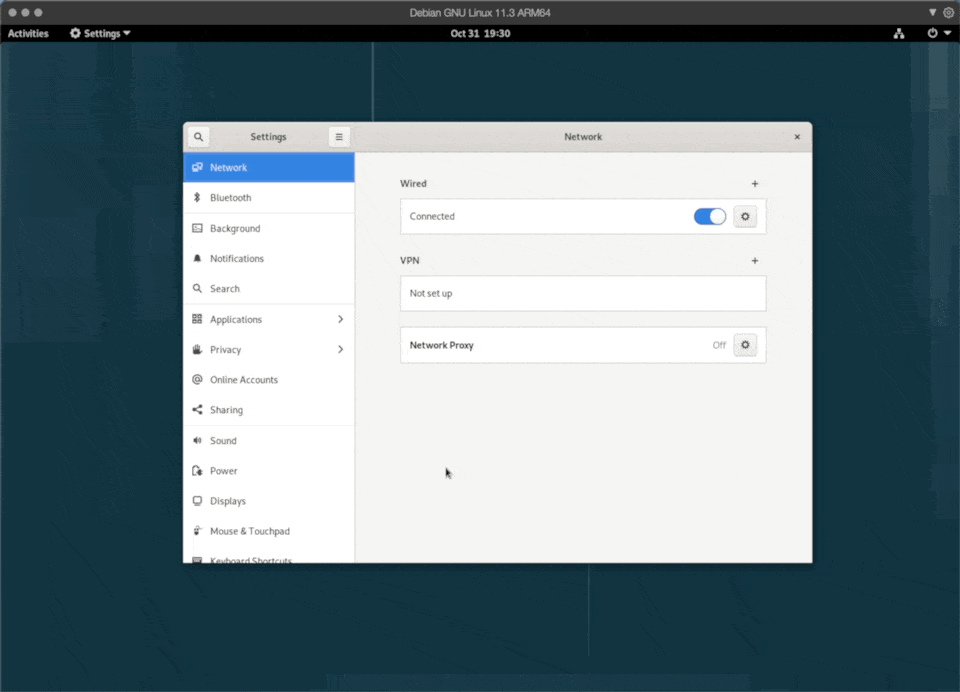Add a new Wired connection profile
The height and width of the screenshot is (692, 960).
click(755, 184)
